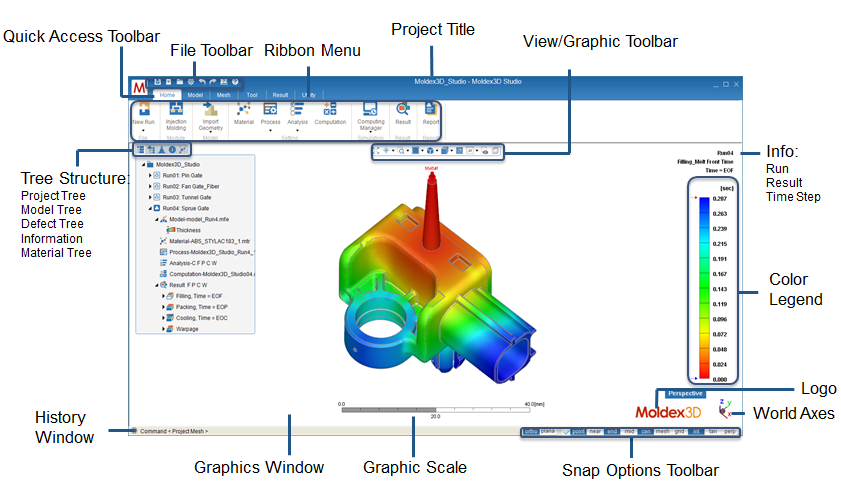This screenshot has height=486, width=841.
Task: Click the Import Geometry ribbon icon
Action: coord(211,109)
